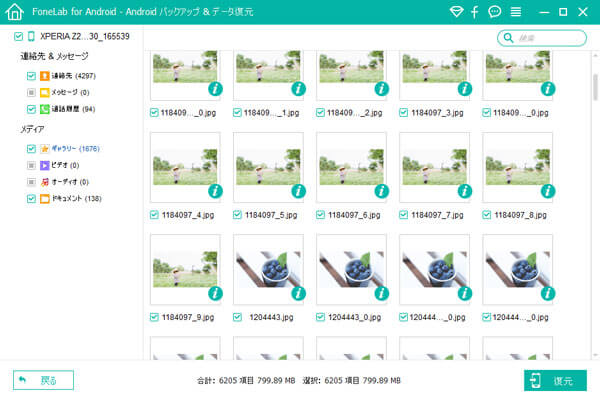Click the vertical scrollbar thumb
600x399 pixels.
(x=595, y=87)
